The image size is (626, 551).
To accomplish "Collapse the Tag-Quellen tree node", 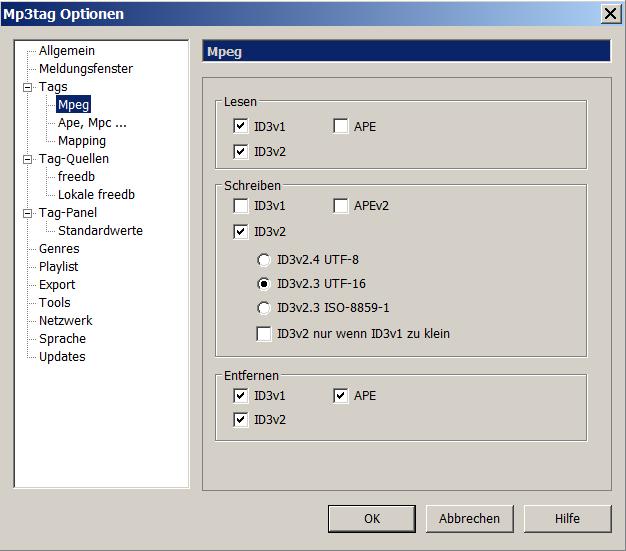I will click(x=28, y=159).
